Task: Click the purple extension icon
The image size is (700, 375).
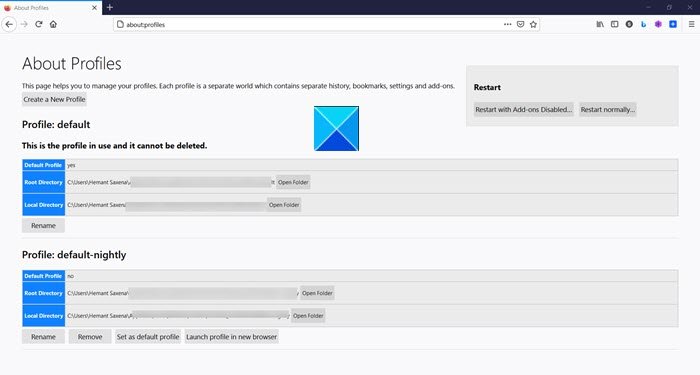Action: 658,24
